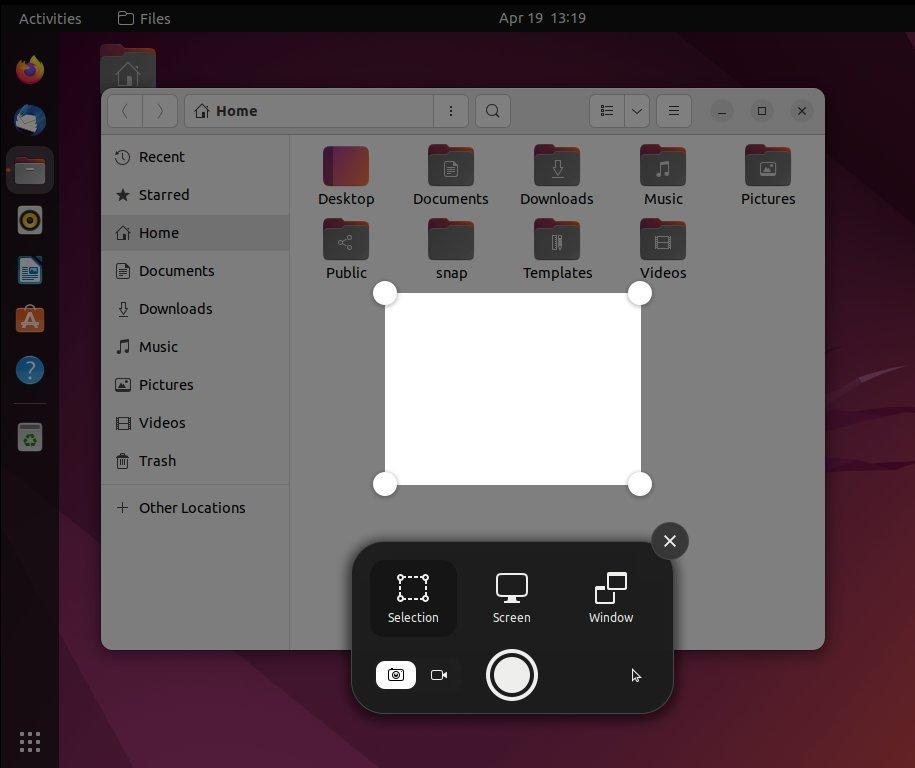This screenshot has height=768, width=915.
Task: Open the path bar options menu
Action: pos(451,111)
